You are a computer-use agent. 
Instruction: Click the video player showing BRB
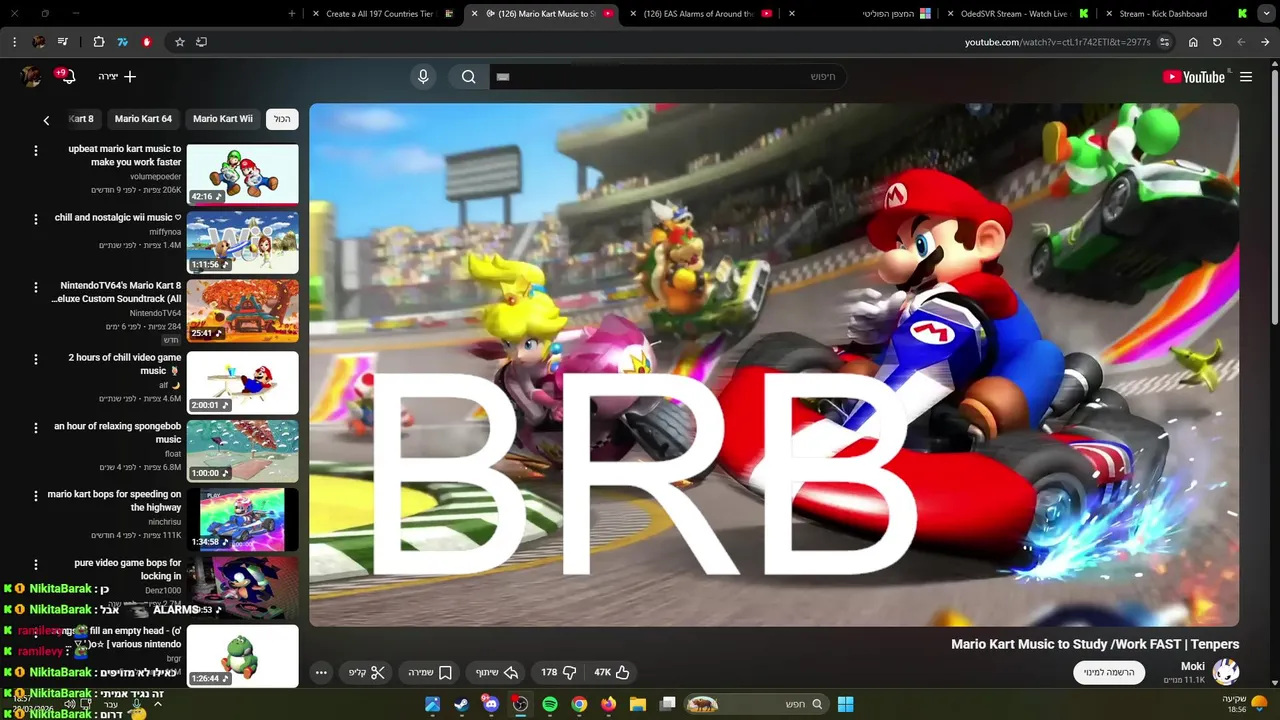point(774,365)
